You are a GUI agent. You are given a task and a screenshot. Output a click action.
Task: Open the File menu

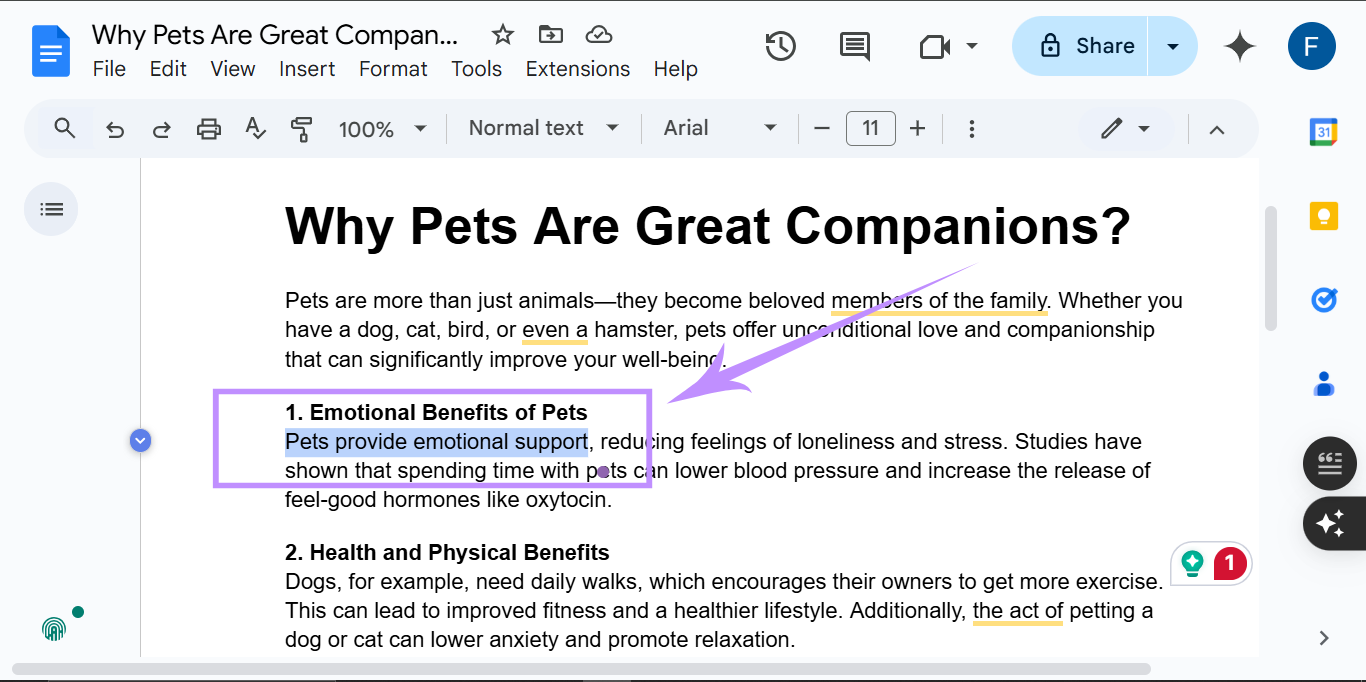(x=109, y=69)
